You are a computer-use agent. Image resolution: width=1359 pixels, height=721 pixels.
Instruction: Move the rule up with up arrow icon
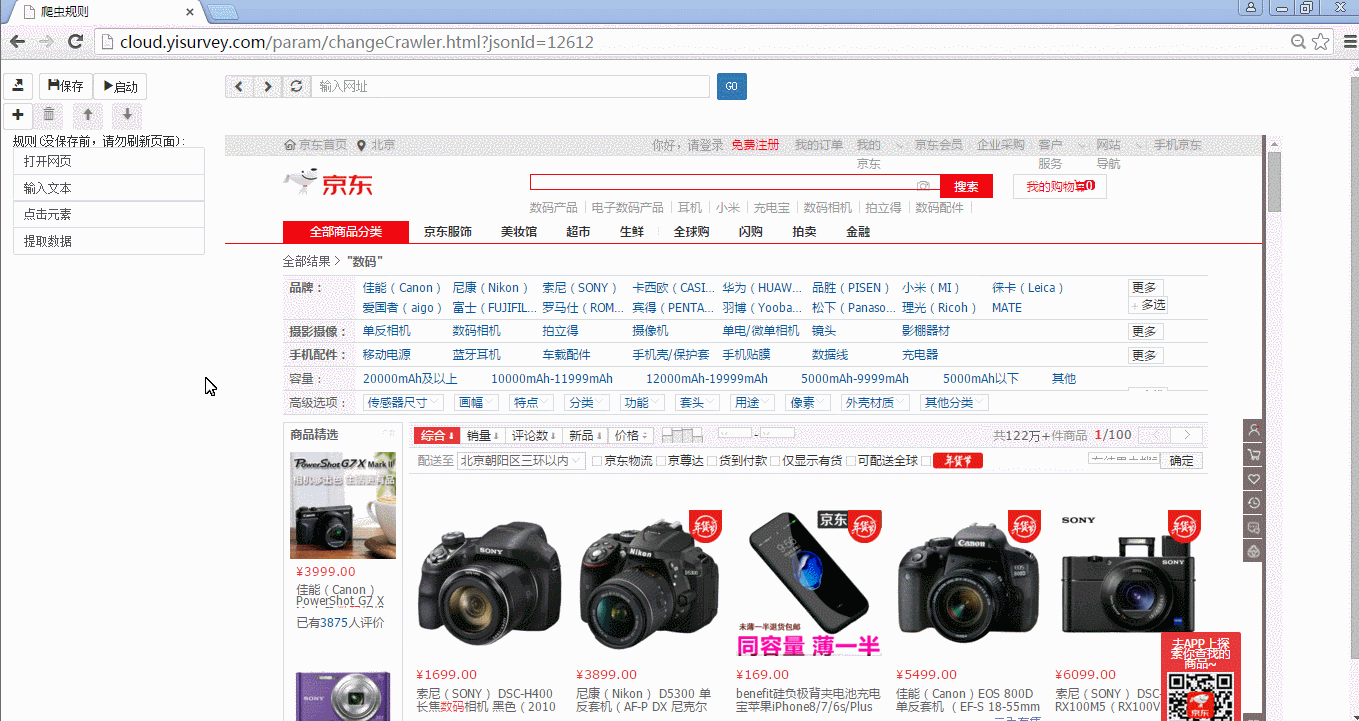(88, 115)
